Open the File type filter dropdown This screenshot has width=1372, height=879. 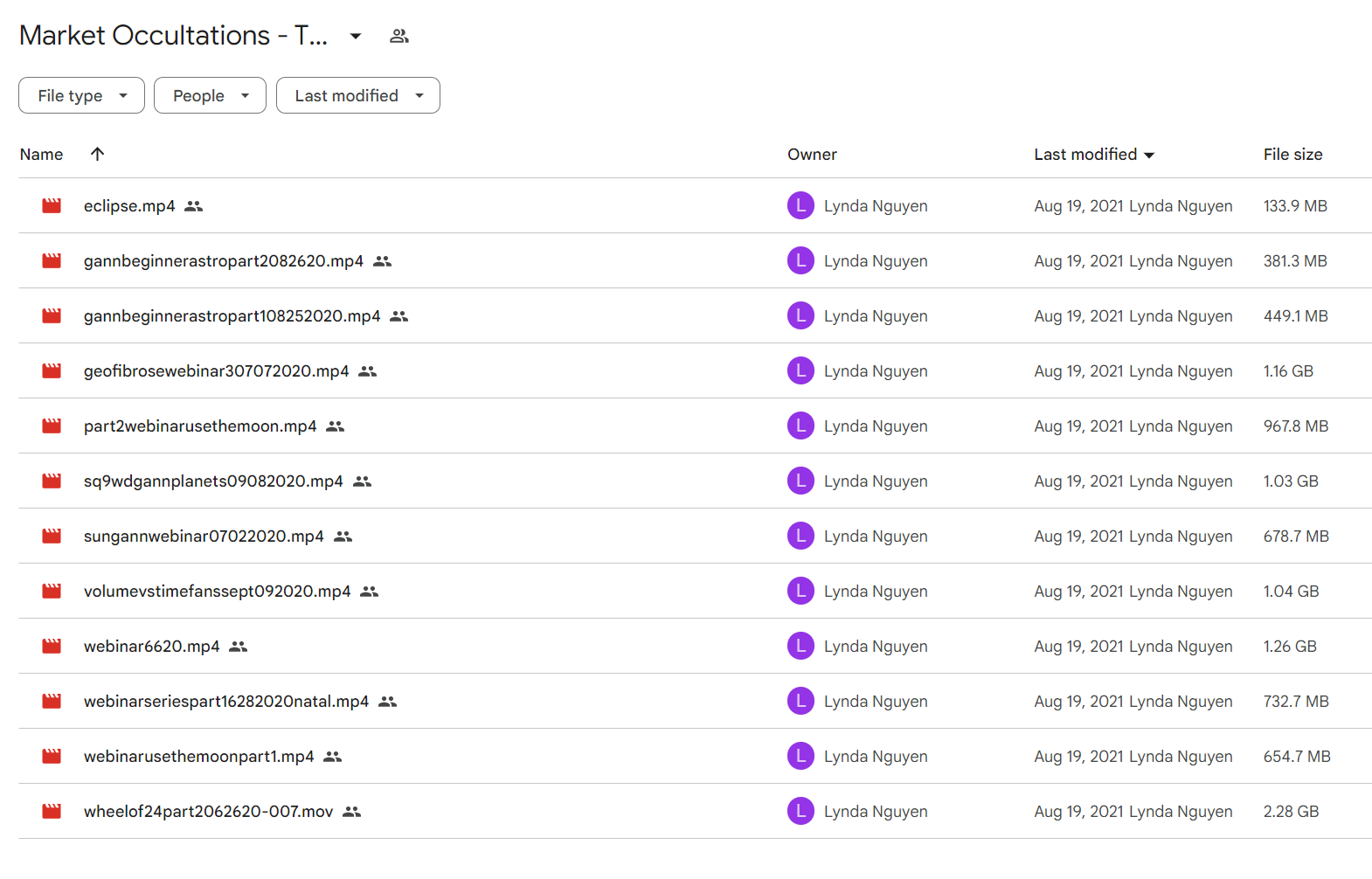81,95
